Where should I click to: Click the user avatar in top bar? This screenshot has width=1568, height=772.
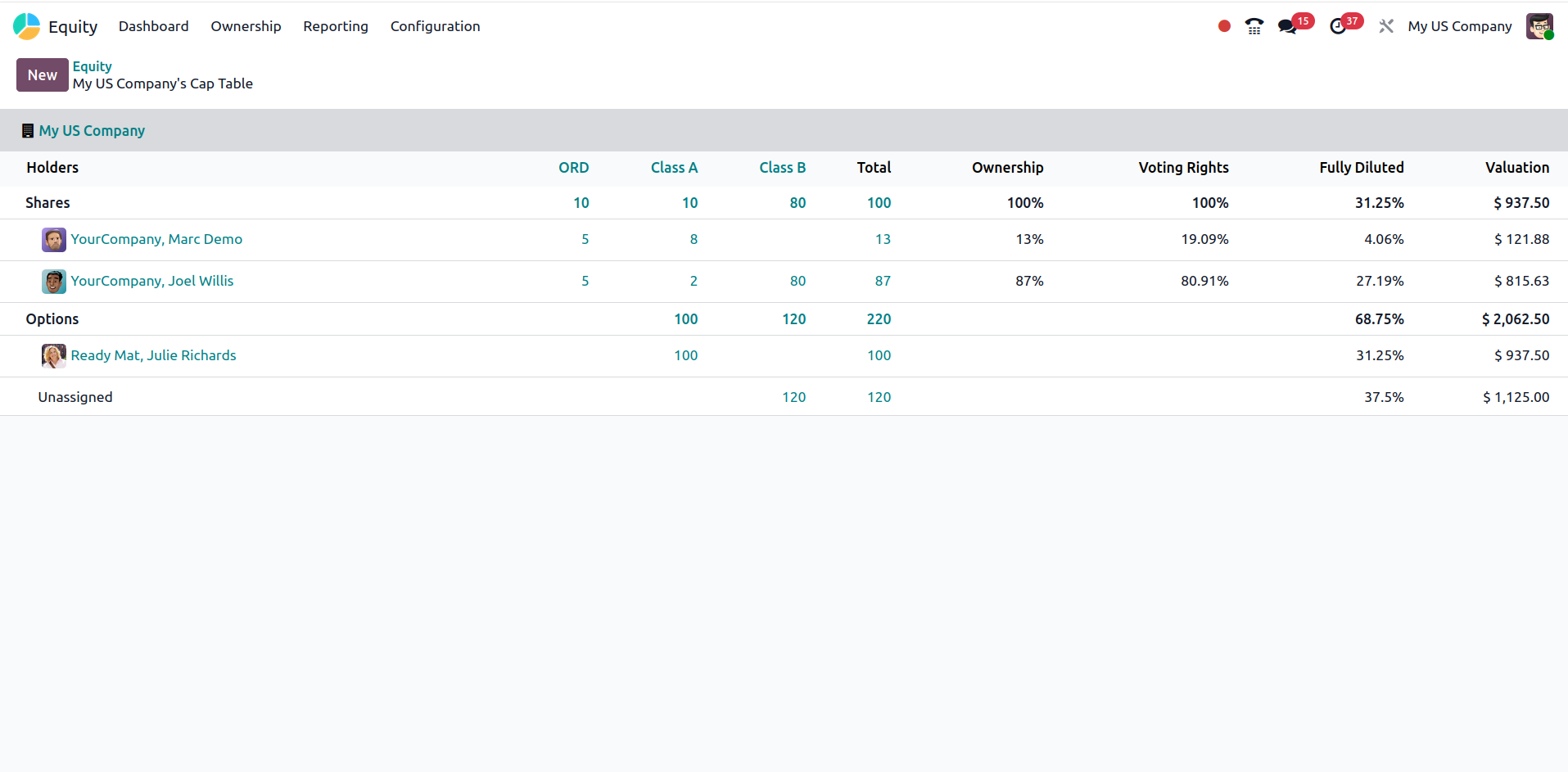click(1539, 26)
